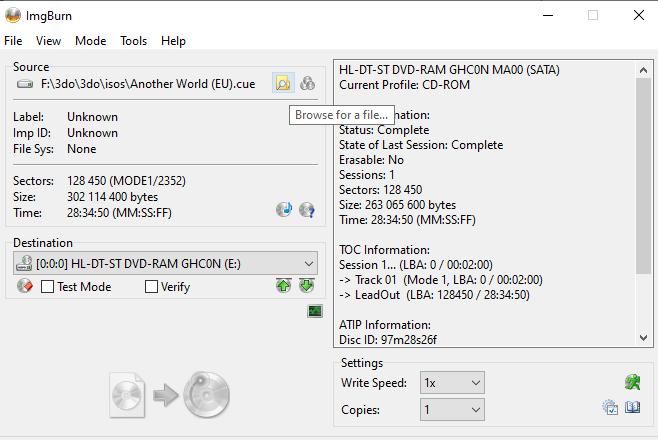Viewport: 658px width, 440px height.
Task: Open the DVDInfoPro graph monitor icon
Action: [315, 311]
